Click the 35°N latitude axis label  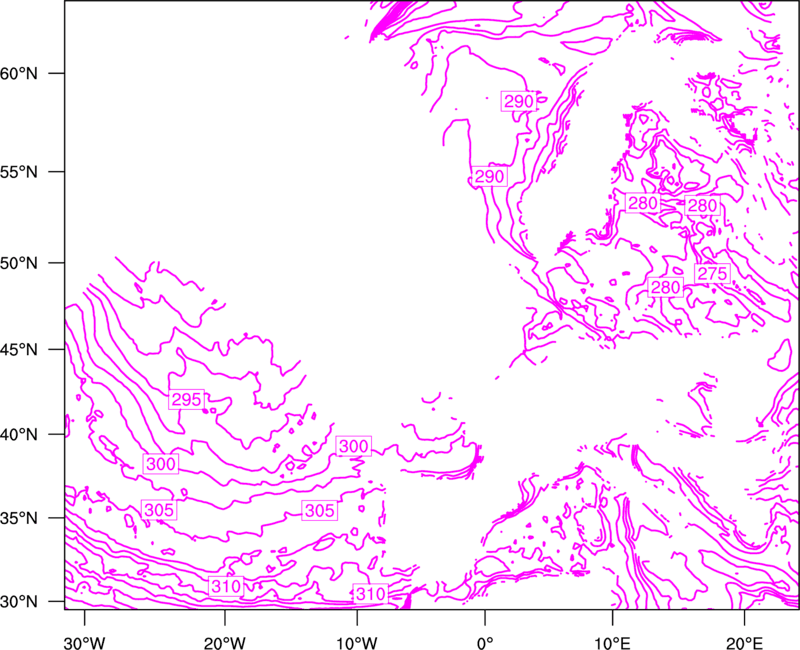tap(19, 518)
